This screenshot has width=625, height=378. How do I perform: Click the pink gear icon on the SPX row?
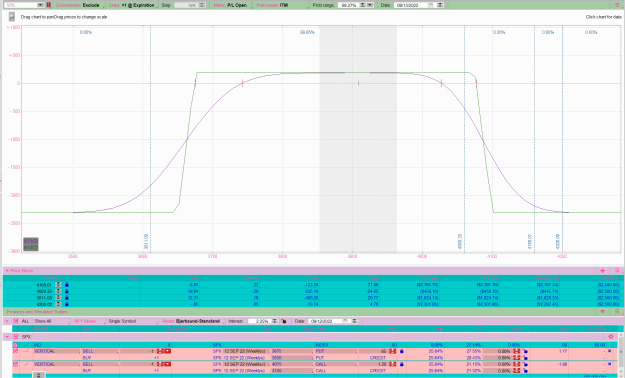click(611, 337)
